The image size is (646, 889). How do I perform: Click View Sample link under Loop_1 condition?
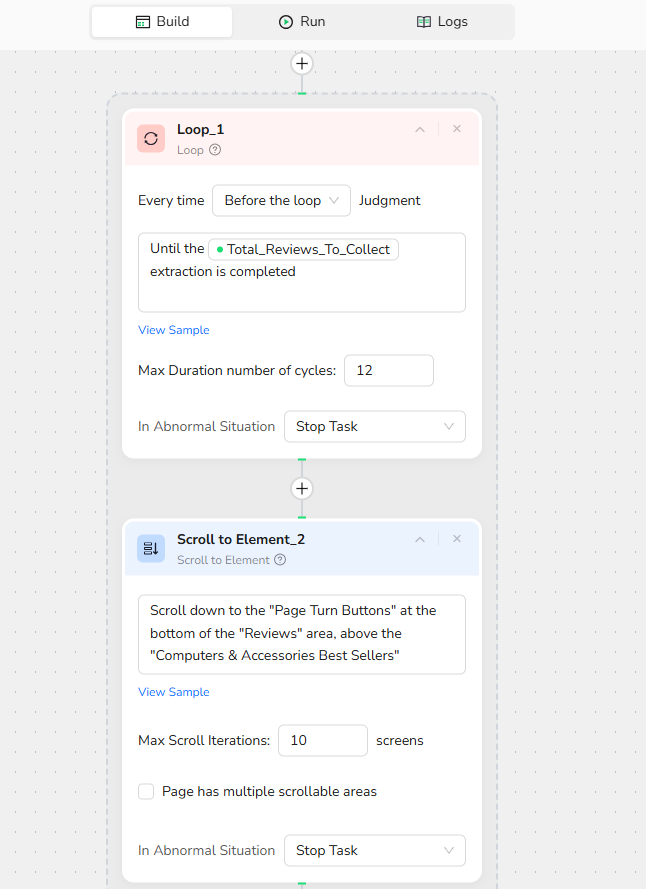coord(174,330)
